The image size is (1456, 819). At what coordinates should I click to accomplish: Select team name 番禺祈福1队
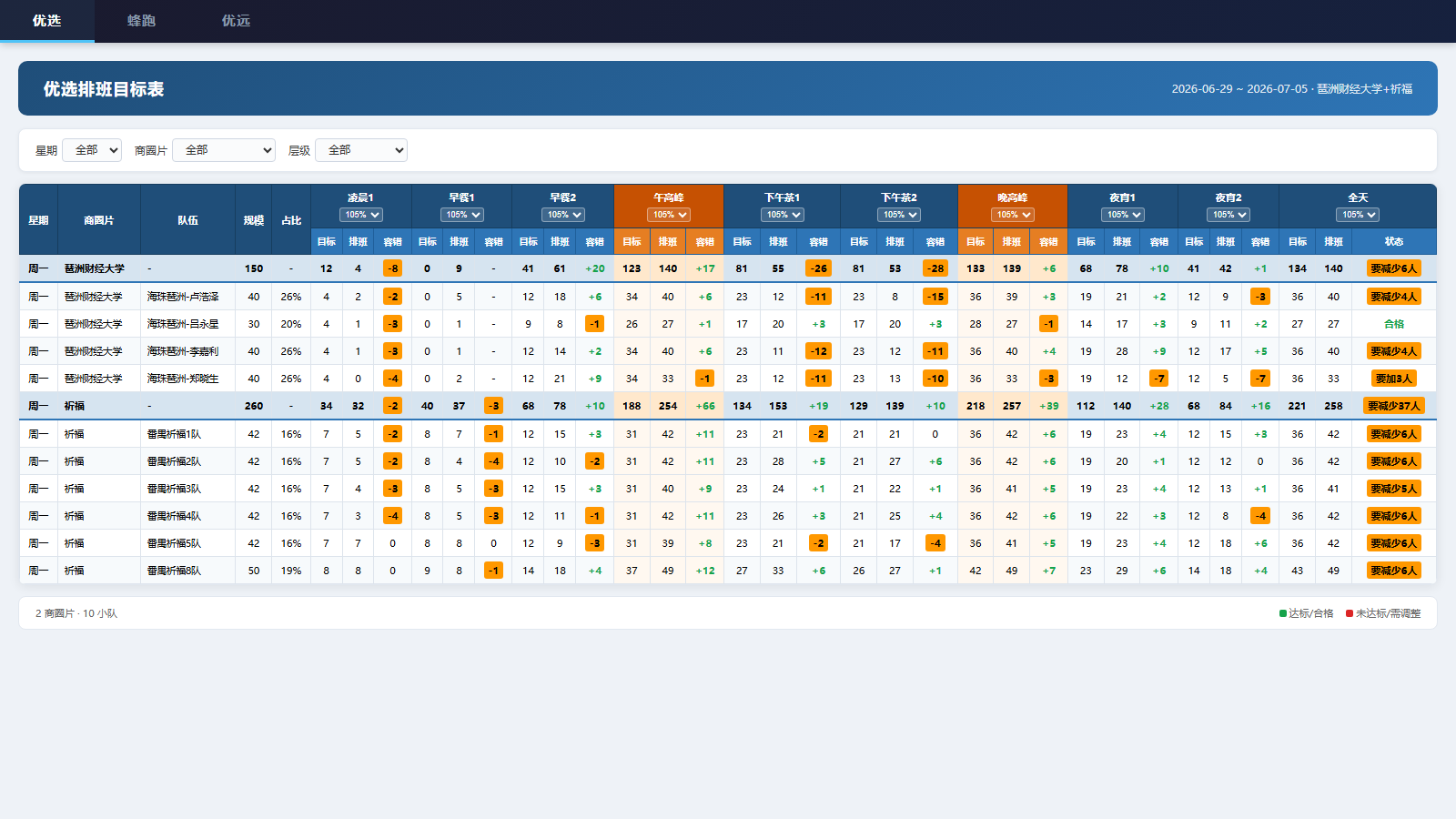click(174, 434)
